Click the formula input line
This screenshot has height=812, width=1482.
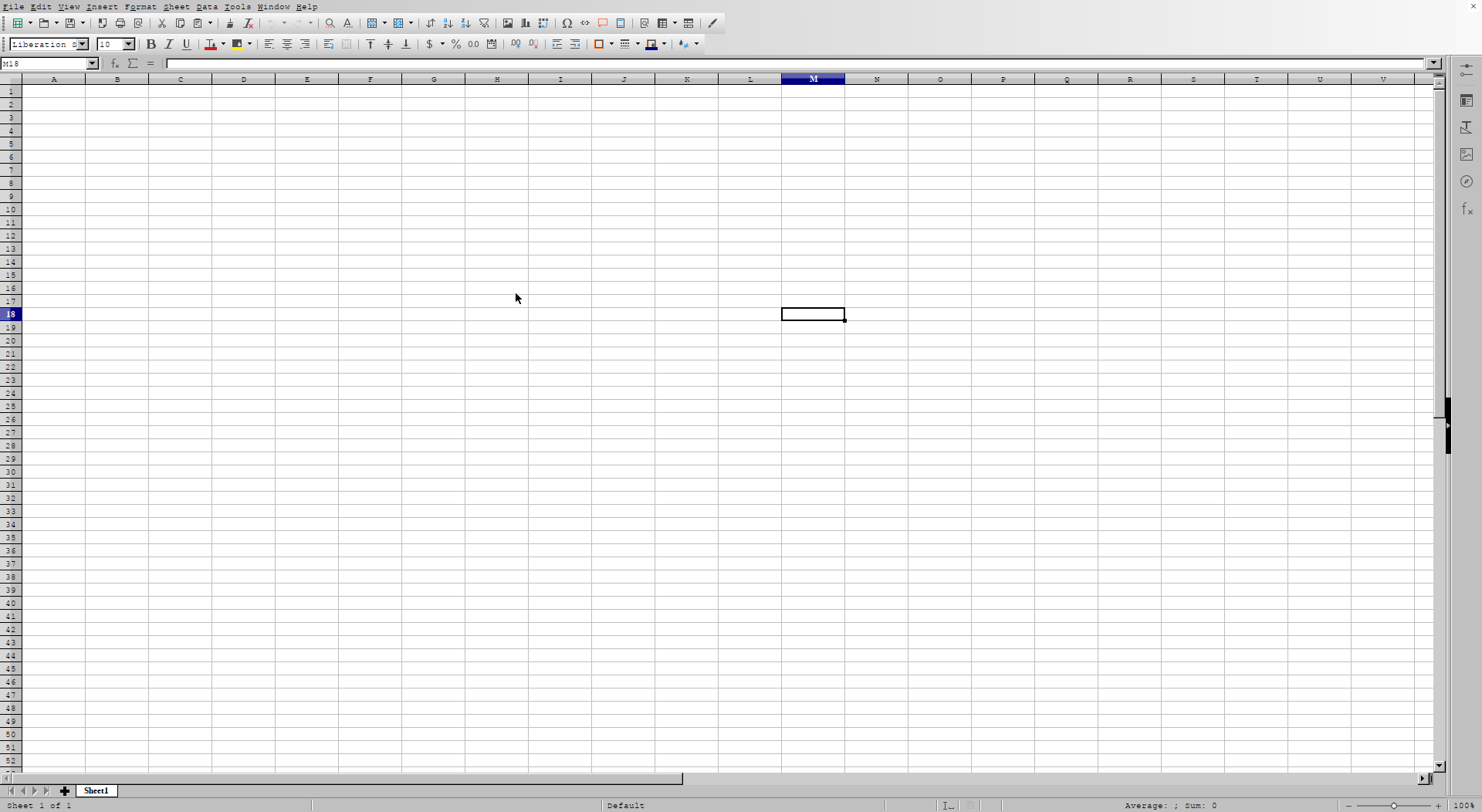point(795,63)
